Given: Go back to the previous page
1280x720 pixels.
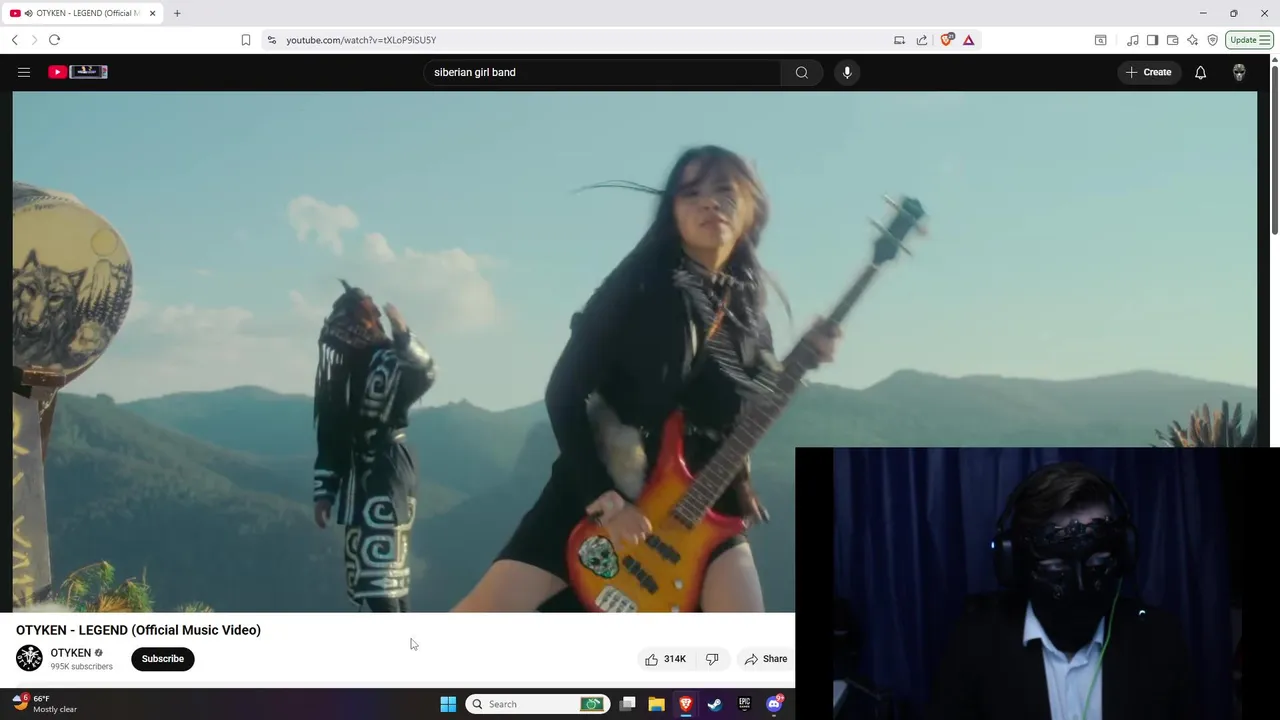Looking at the screenshot, I should point(14,40).
